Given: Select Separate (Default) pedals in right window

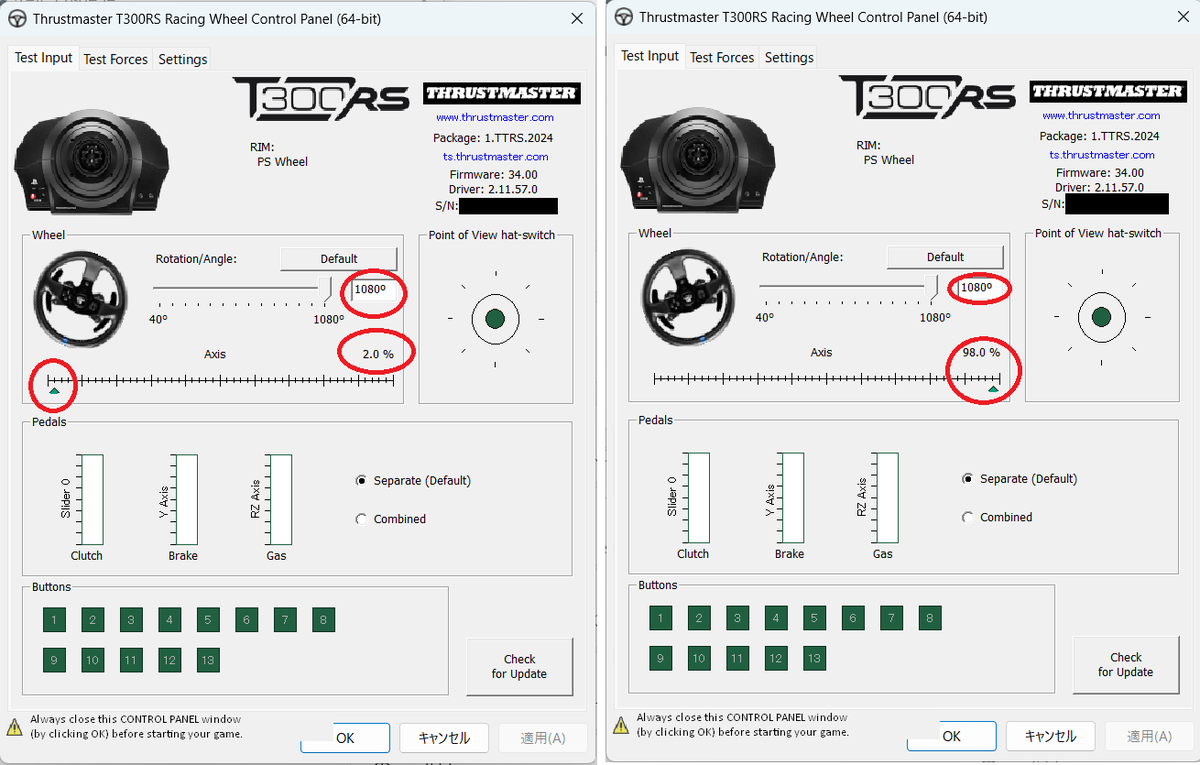Looking at the screenshot, I should 1020,479.
